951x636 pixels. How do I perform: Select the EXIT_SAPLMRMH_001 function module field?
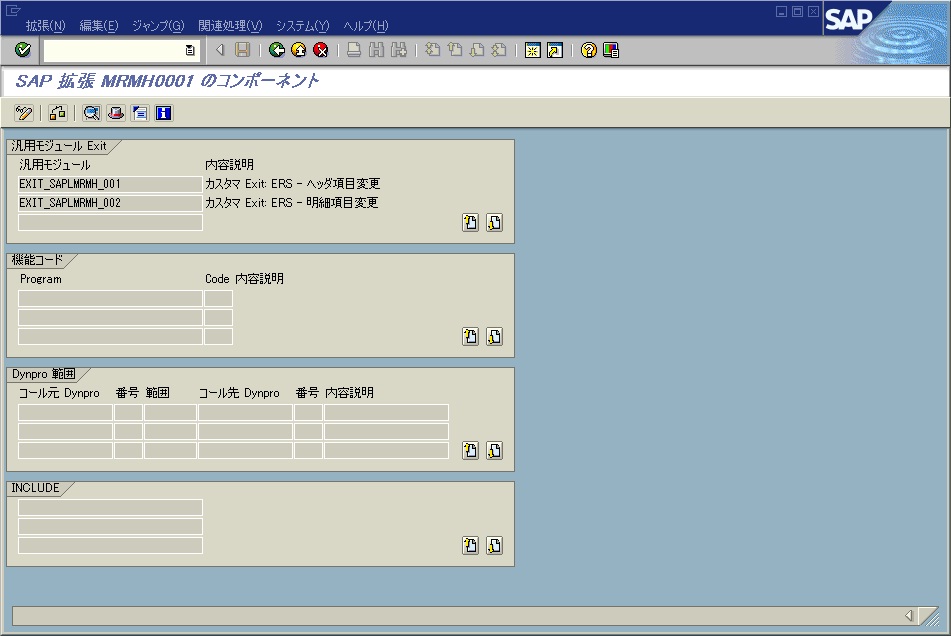pyautogui.click(x=110, y=184)
